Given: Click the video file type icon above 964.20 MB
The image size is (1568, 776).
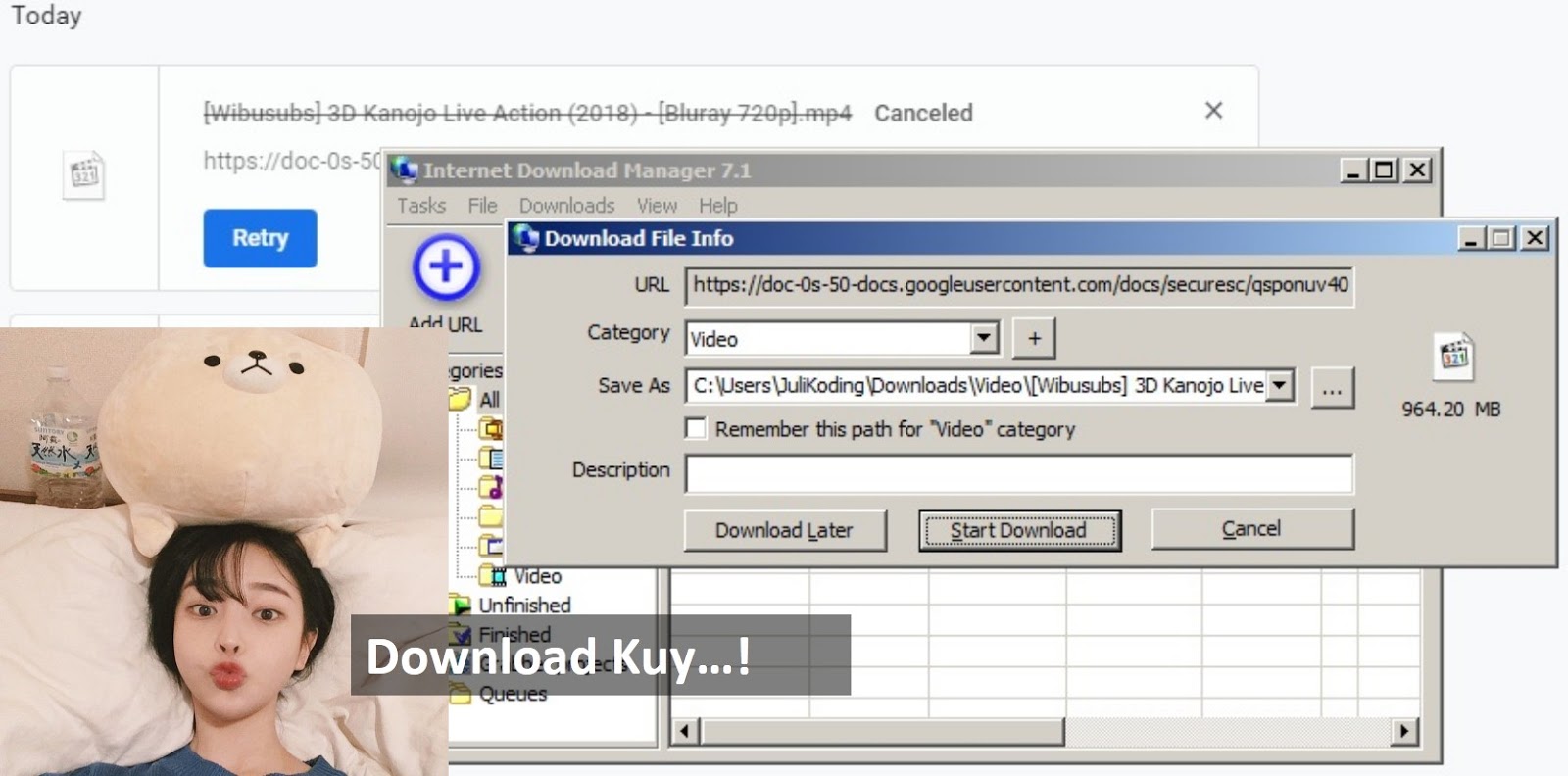Looking at the screenshot, I should tap(1454, 355).
